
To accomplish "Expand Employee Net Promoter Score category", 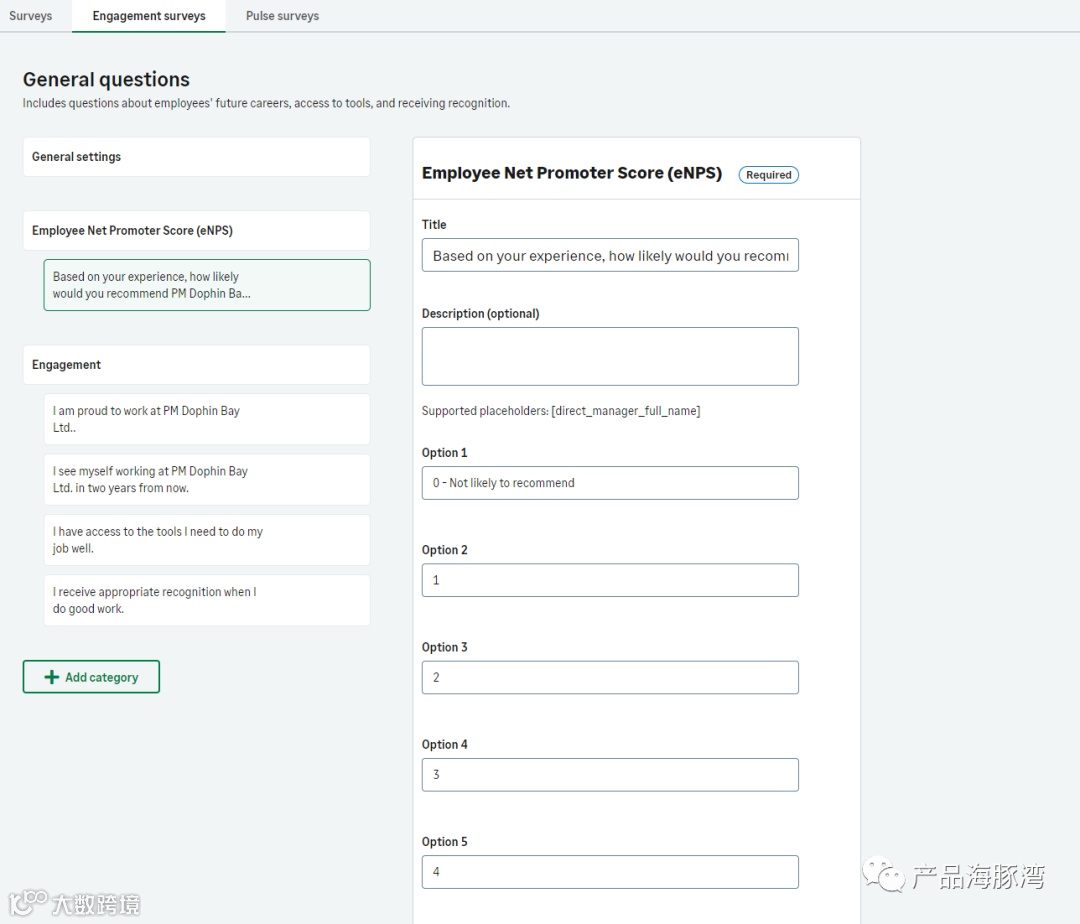I will 196,230.
